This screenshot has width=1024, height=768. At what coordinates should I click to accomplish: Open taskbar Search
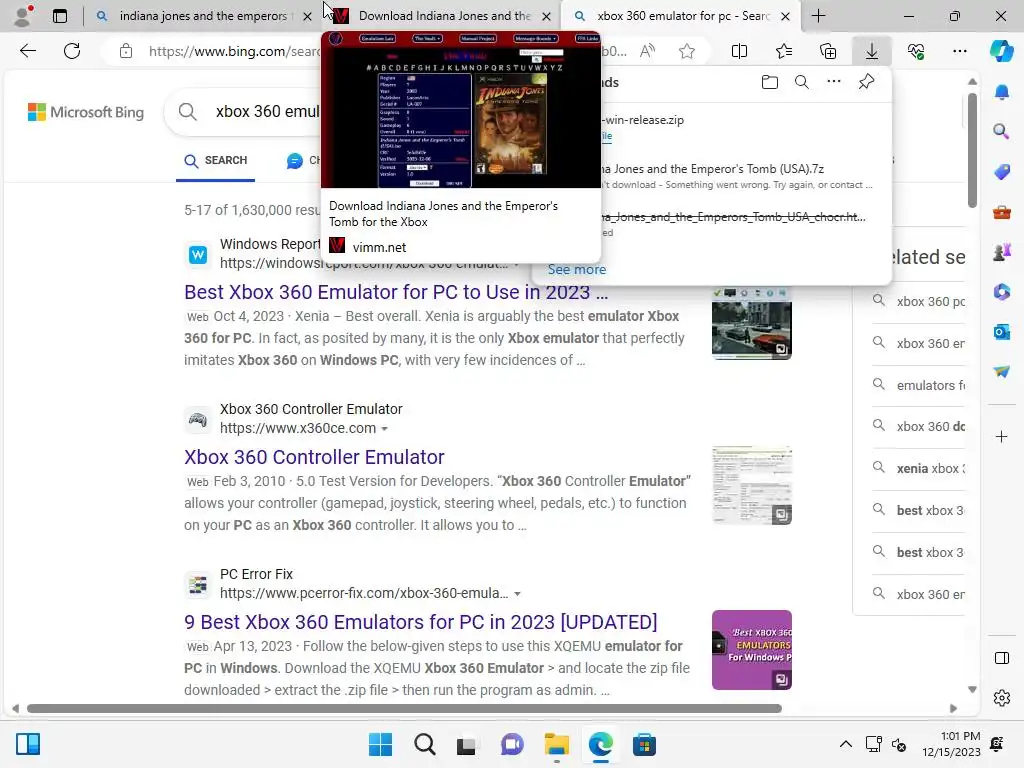click(424, 744)
